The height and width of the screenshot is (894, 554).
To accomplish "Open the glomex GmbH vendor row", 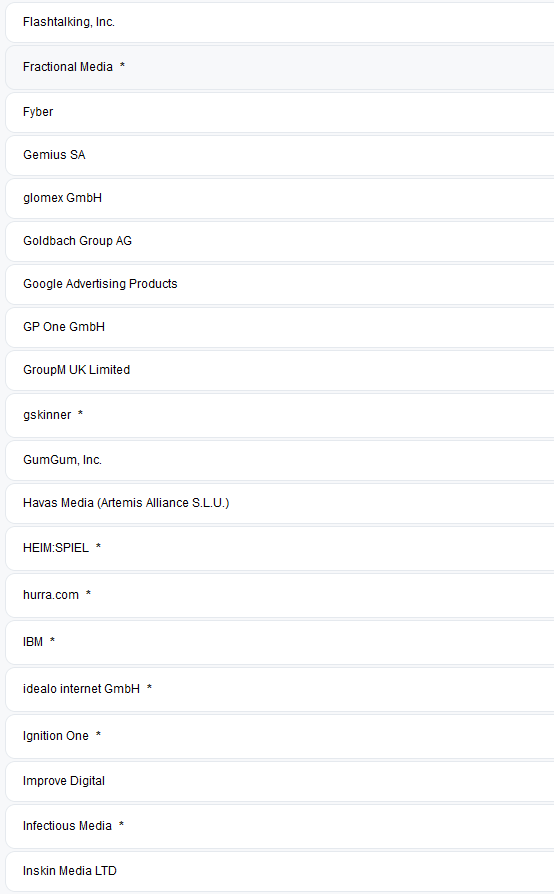I will tap(280, 198).
